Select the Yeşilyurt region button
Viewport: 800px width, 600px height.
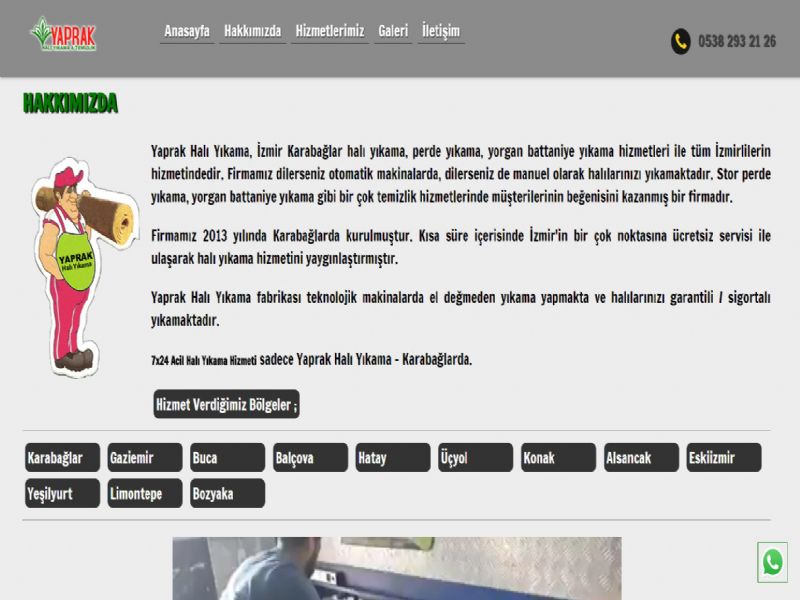[x=62, y=493]
